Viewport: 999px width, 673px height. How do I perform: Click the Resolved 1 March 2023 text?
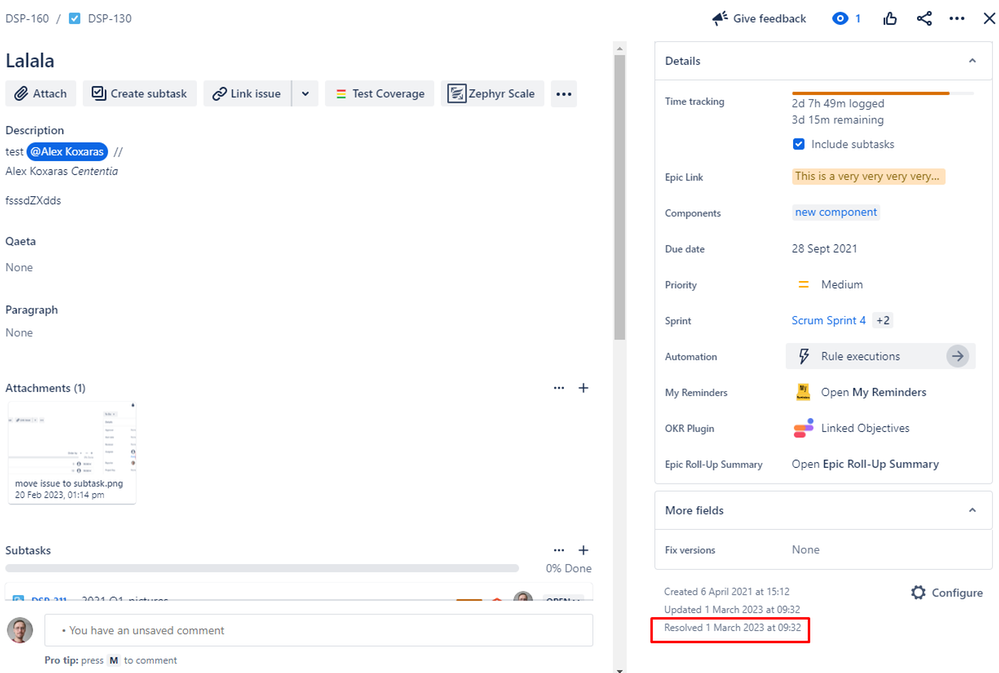pyautogui.click(x=733, y=628)
